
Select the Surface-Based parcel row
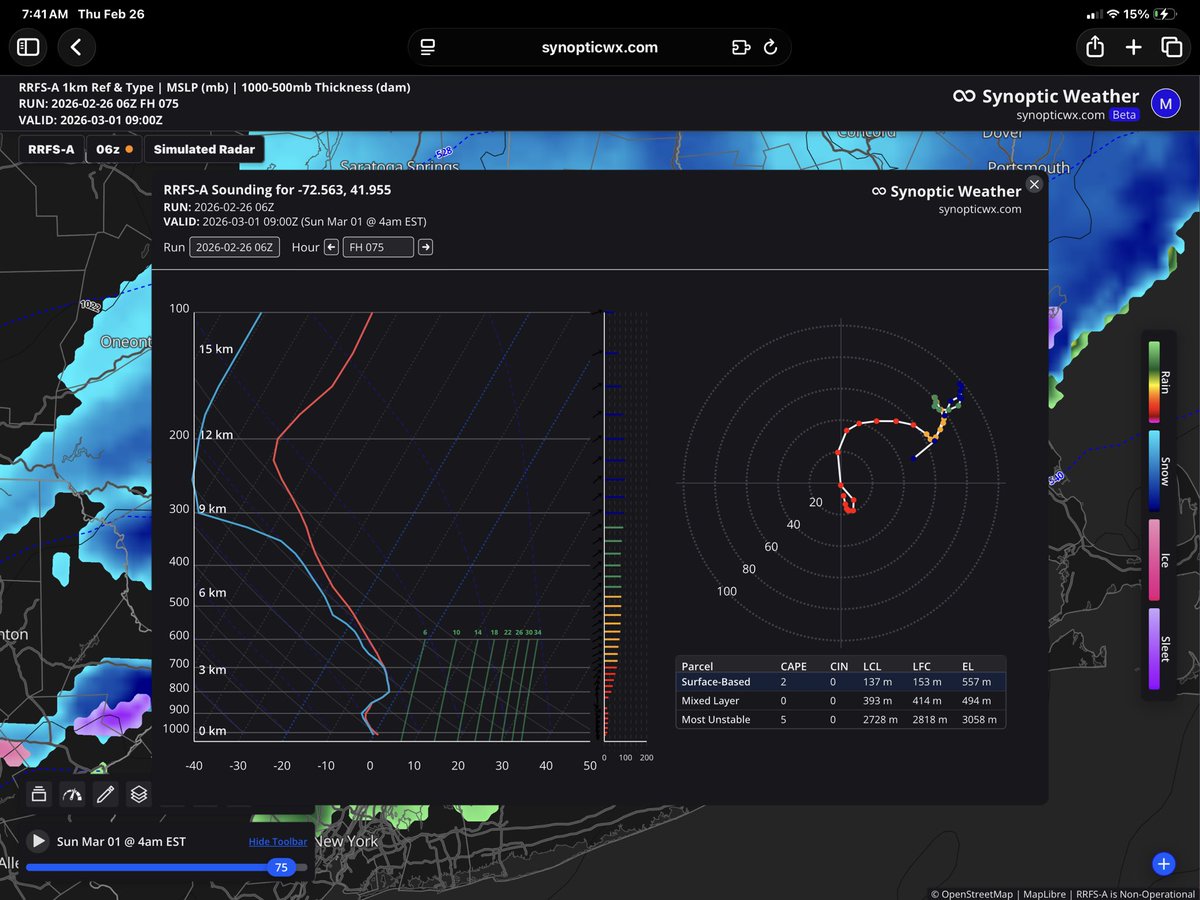tap(840, 682)
